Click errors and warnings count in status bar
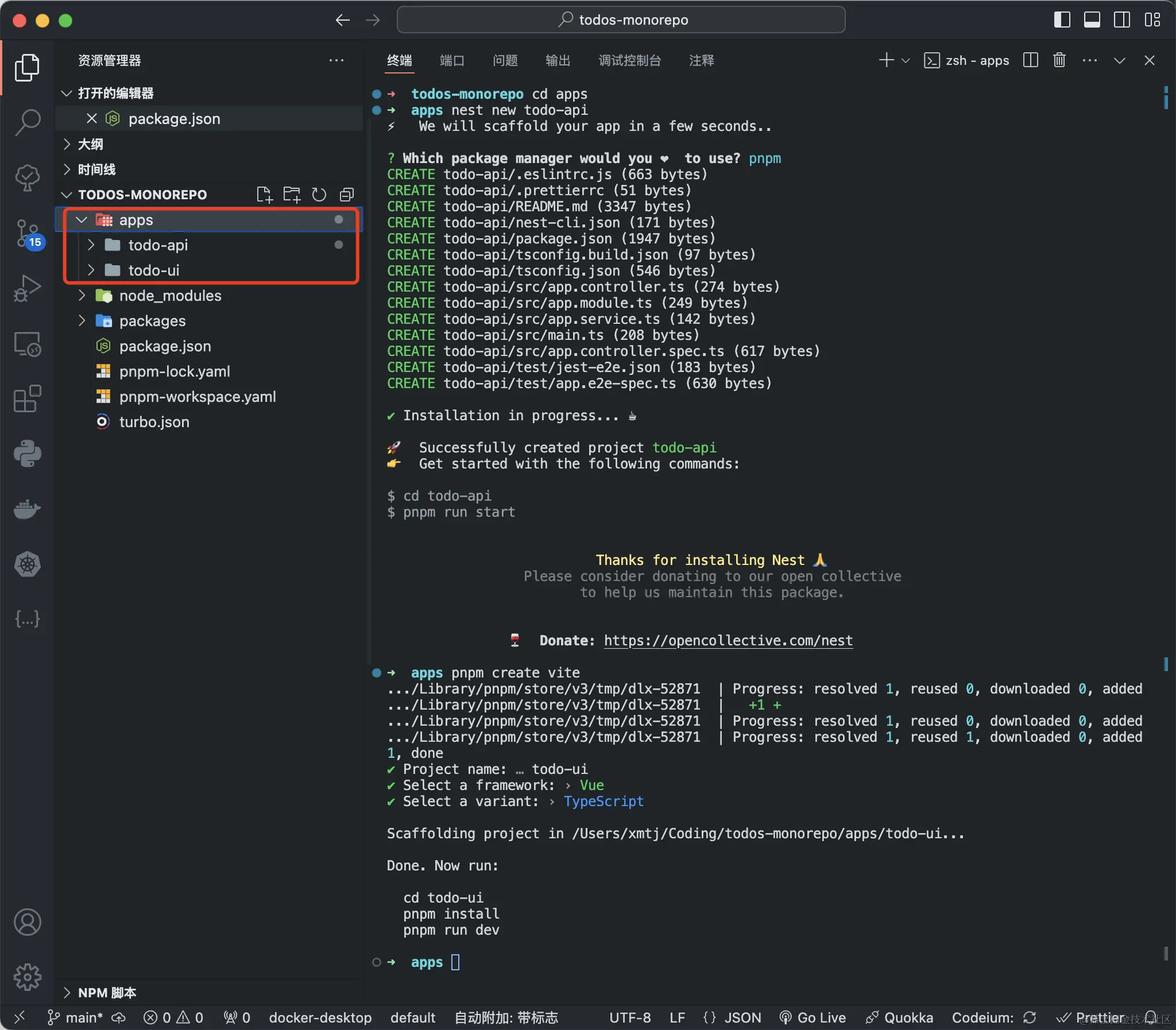 click(x=173, y=1017)
